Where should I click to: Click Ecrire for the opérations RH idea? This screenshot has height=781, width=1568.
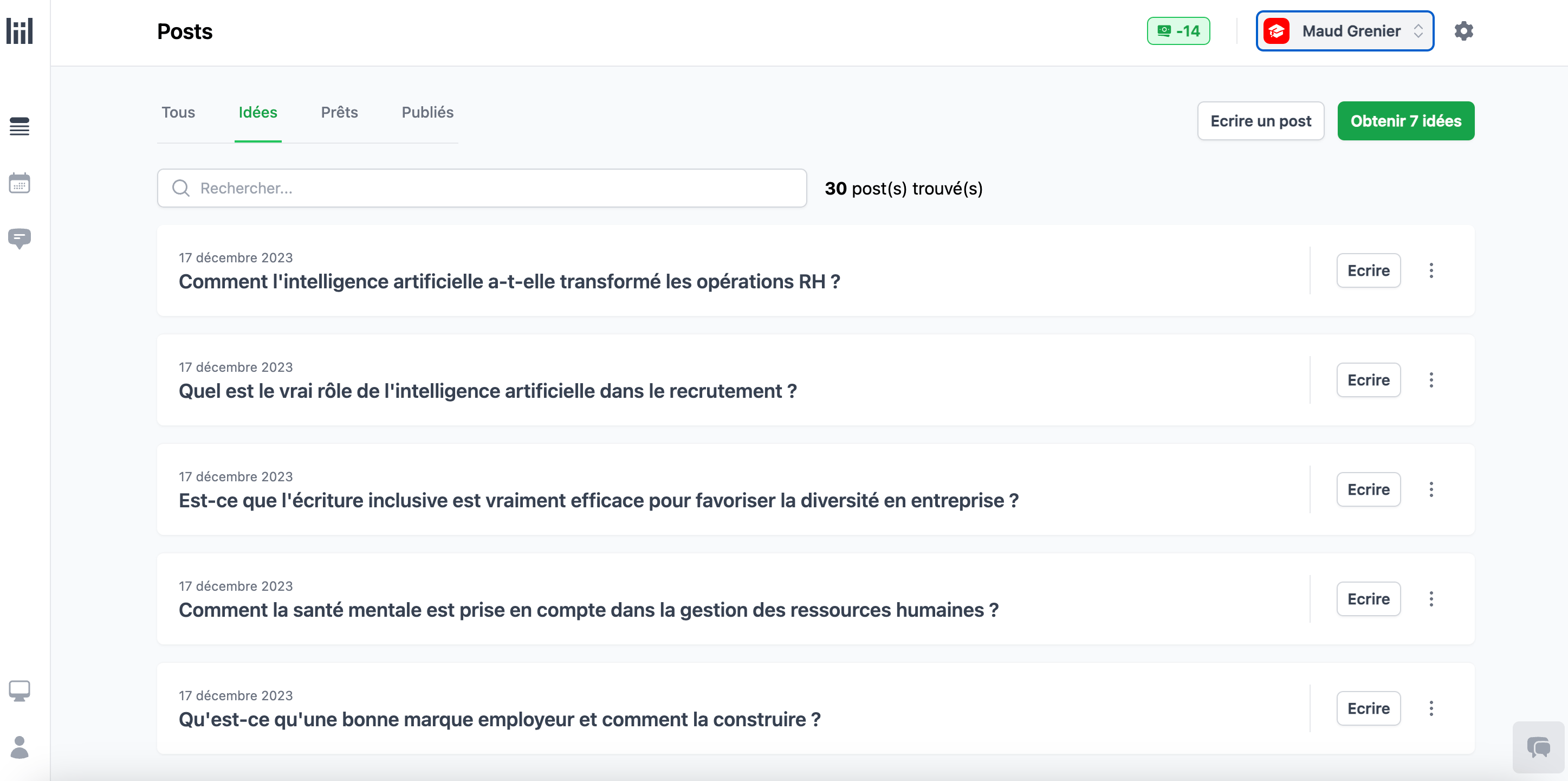pos(1368,271)
